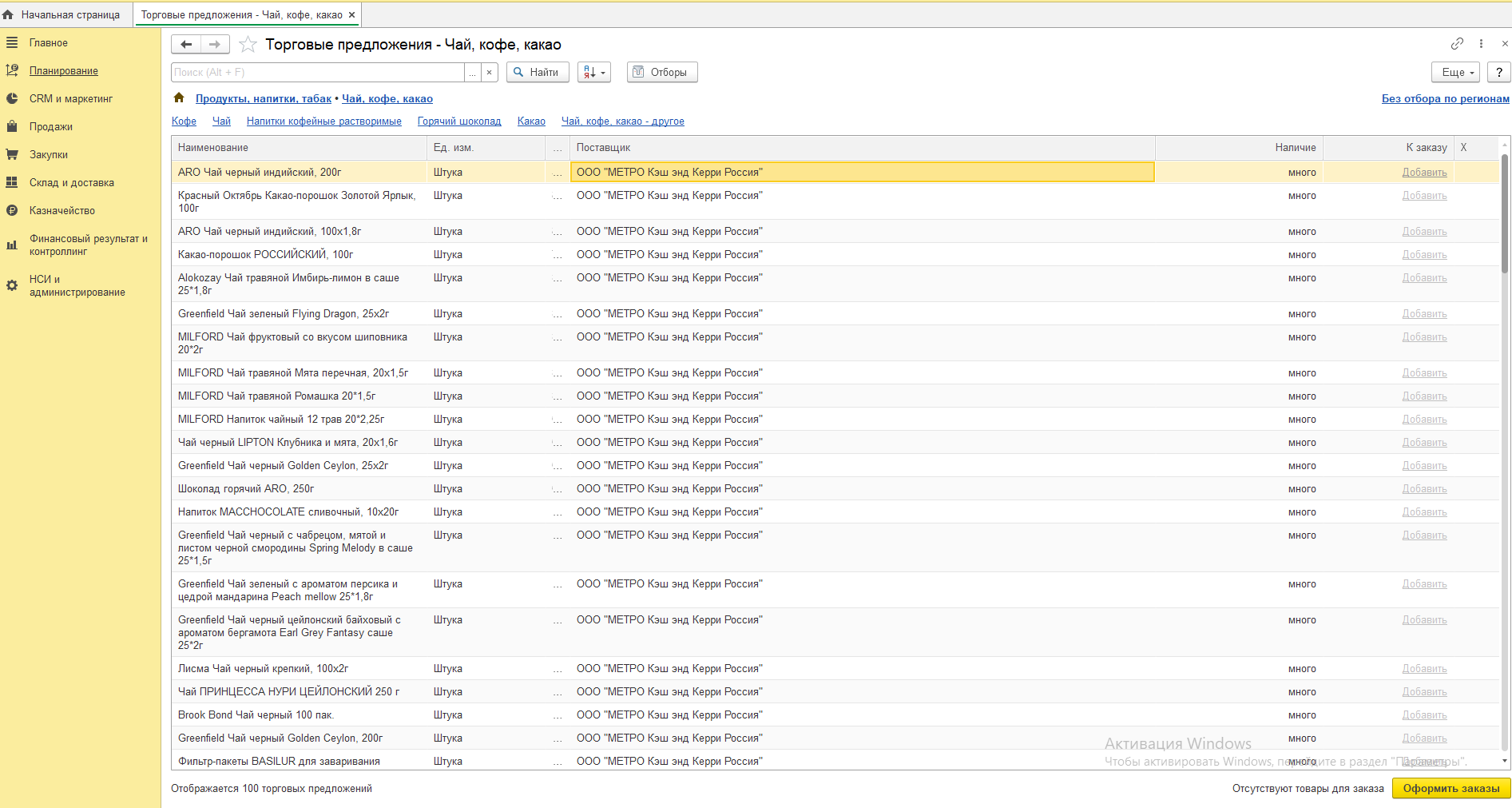Filter by the Горячий шоколад subcategory
Viewport: 1512px width, 808px height.
459,121
